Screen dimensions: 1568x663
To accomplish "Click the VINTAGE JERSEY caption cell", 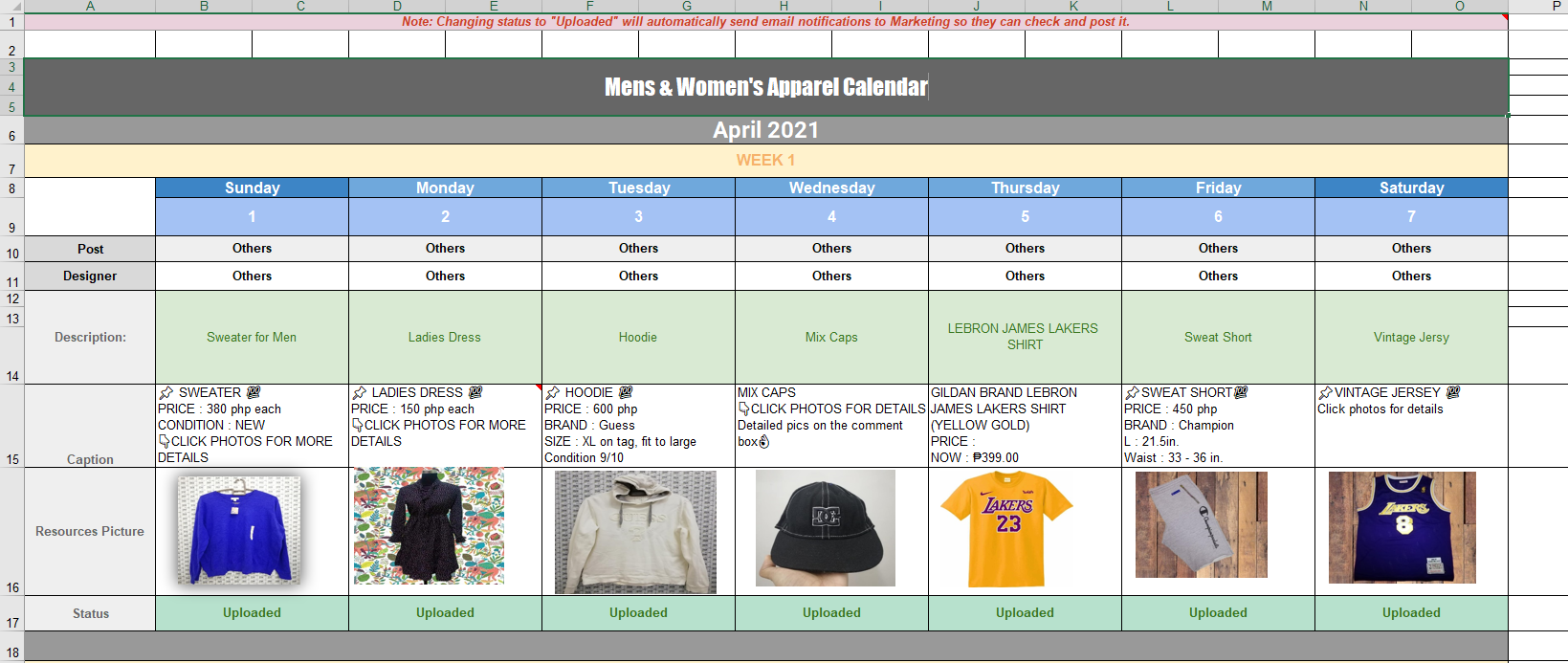I will [1412, 426].
